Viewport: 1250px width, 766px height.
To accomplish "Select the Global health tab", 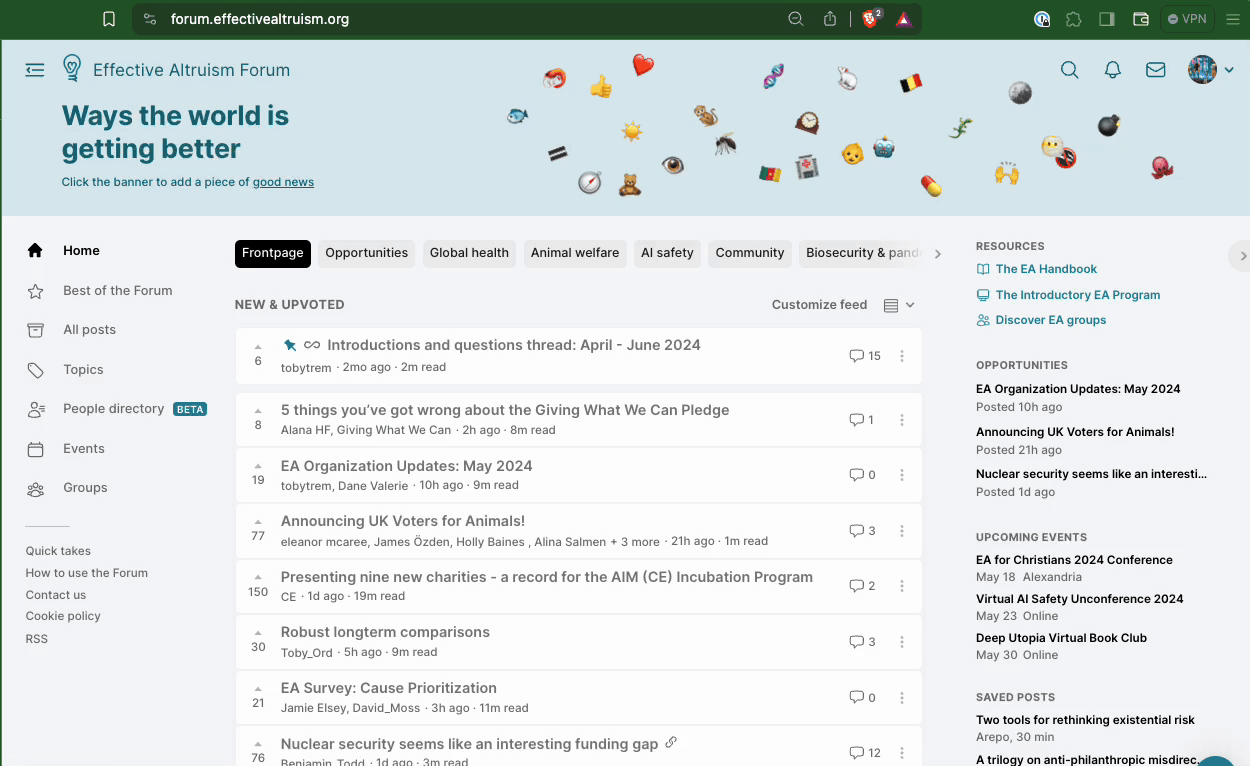I will click(469, 253).
